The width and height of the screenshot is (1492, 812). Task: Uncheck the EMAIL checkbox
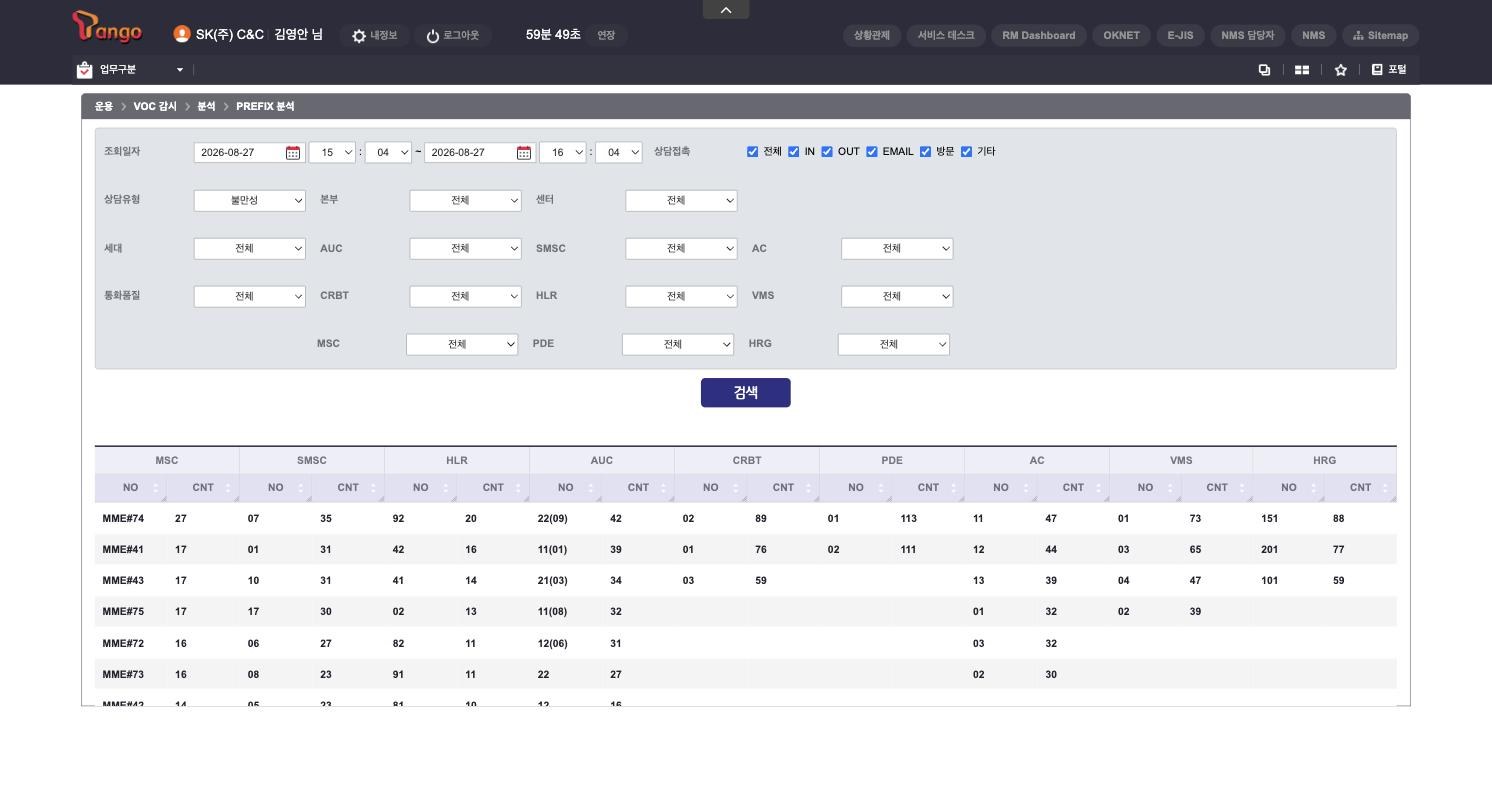(872, 152)
